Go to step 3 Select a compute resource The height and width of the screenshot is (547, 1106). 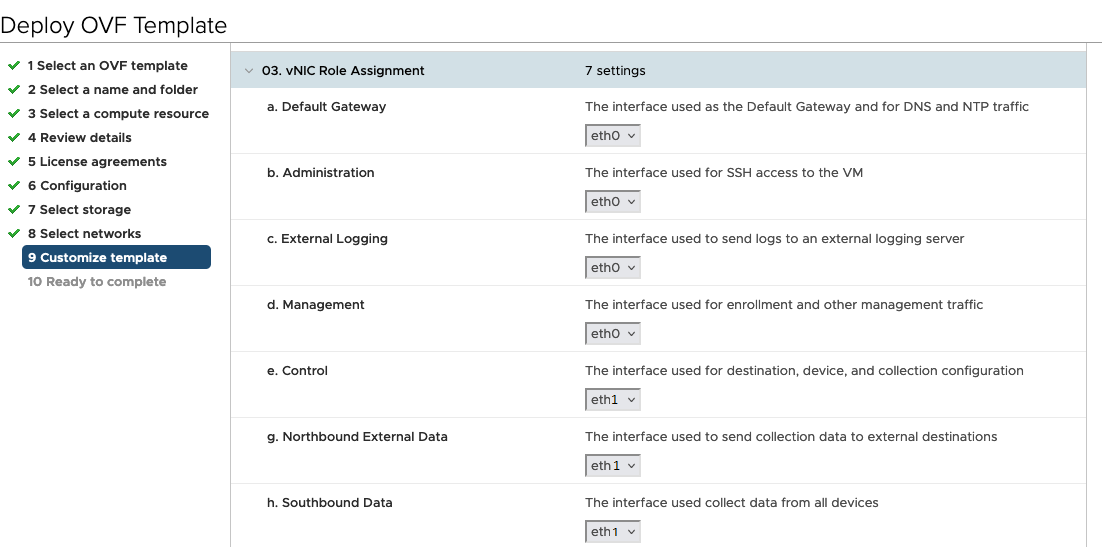tap(118, 114)
